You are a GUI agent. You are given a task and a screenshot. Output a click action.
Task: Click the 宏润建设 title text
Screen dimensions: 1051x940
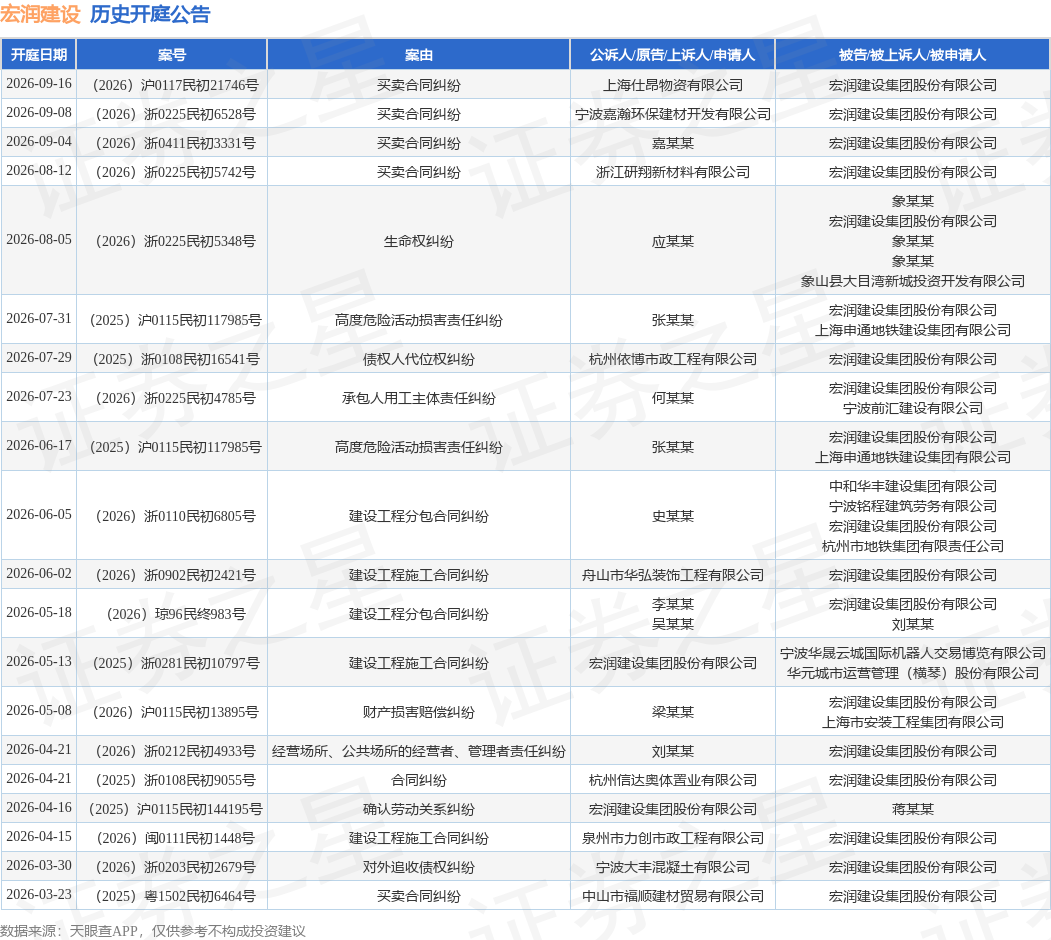tap(40, 14)
